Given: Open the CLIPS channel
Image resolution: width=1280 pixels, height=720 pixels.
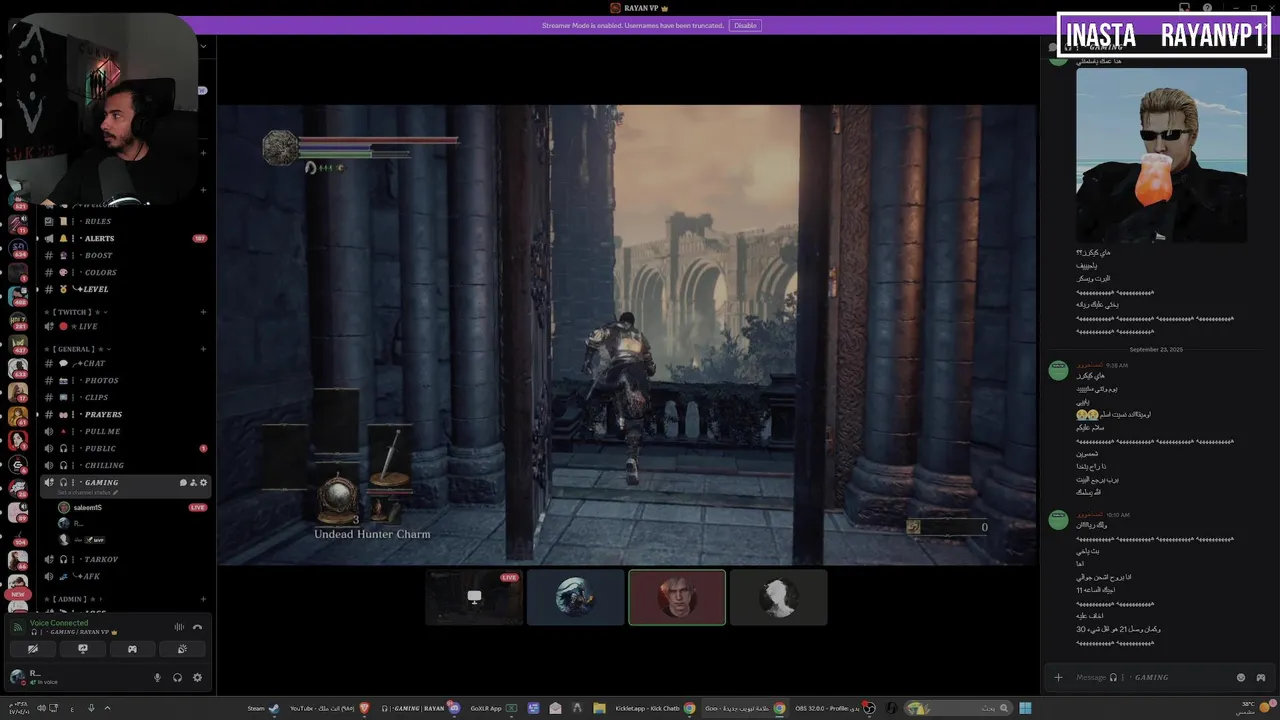Looking at the screenshot, I should (125, 397).
